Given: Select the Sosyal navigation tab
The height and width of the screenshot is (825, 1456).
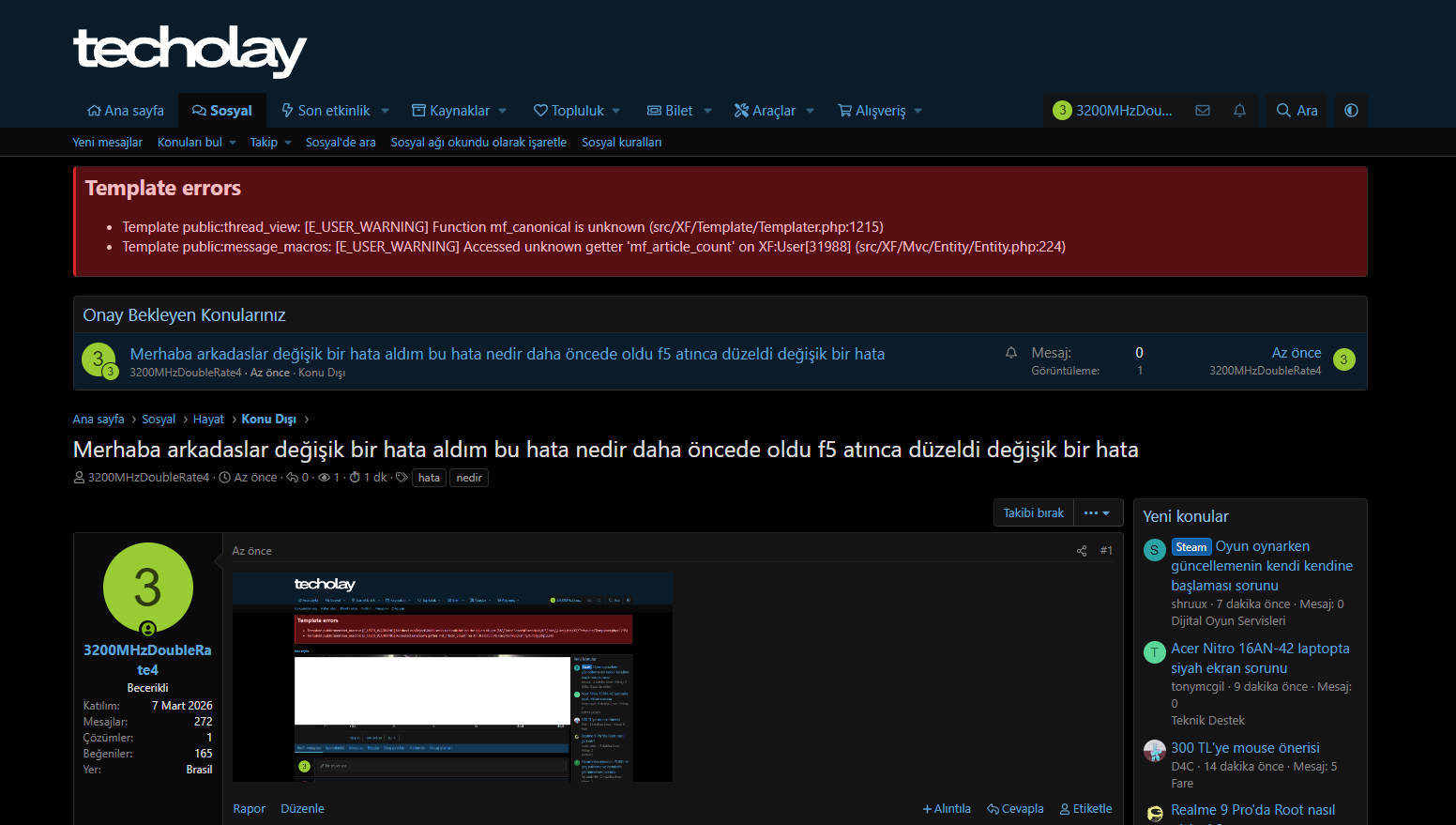Looking at the screenshot, I should (x=222, y=110).
